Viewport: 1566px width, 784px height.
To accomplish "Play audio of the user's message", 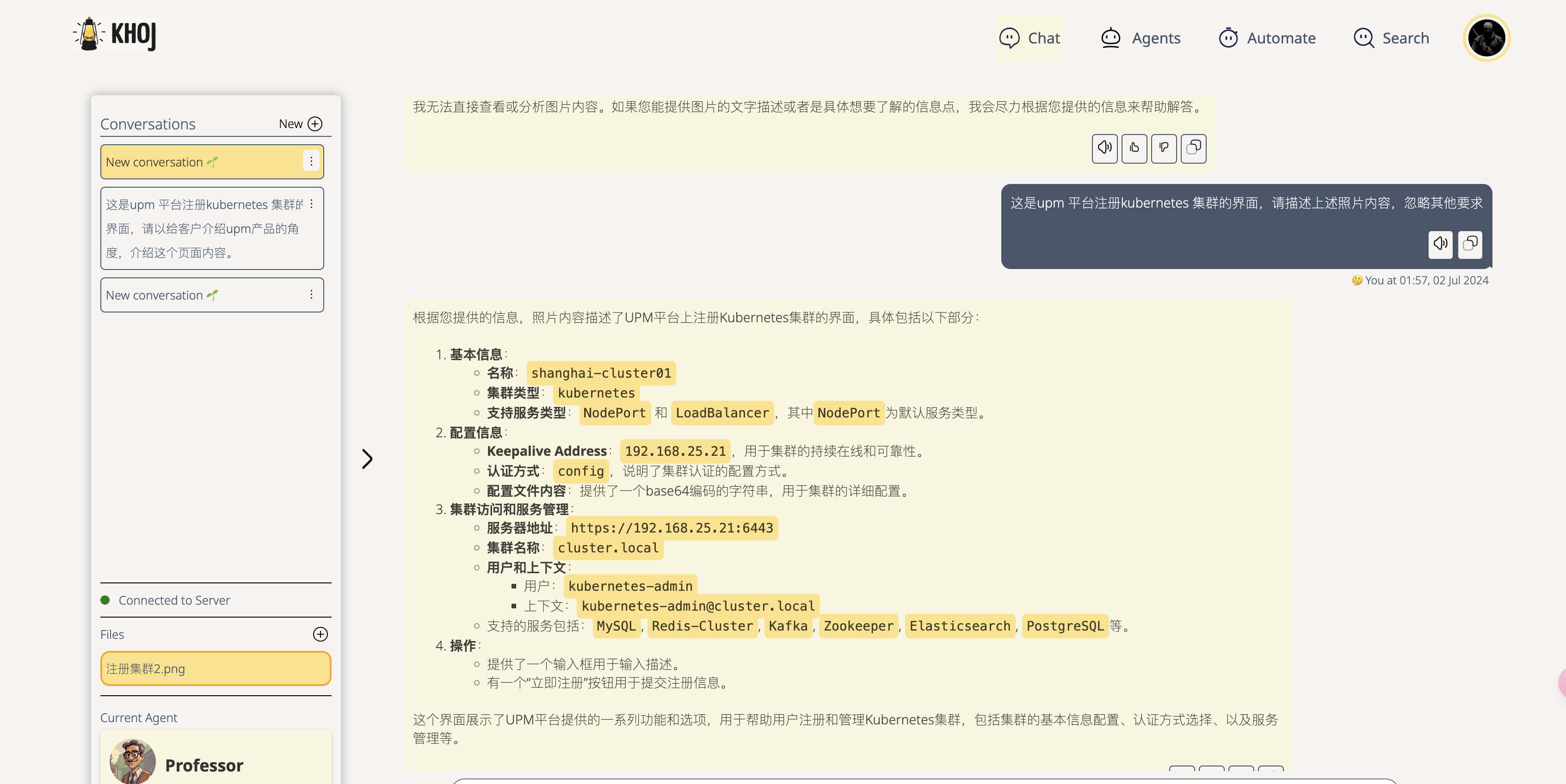I will [1440, 245].
